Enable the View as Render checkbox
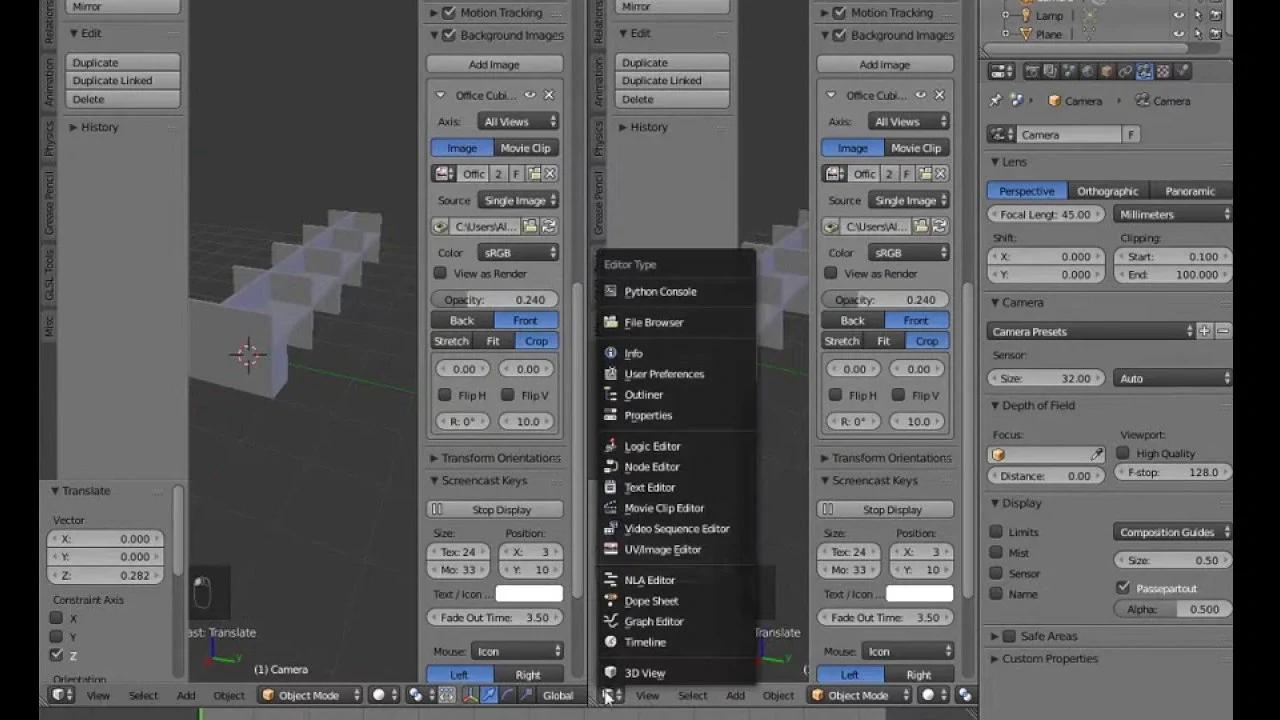 [440, 273]
